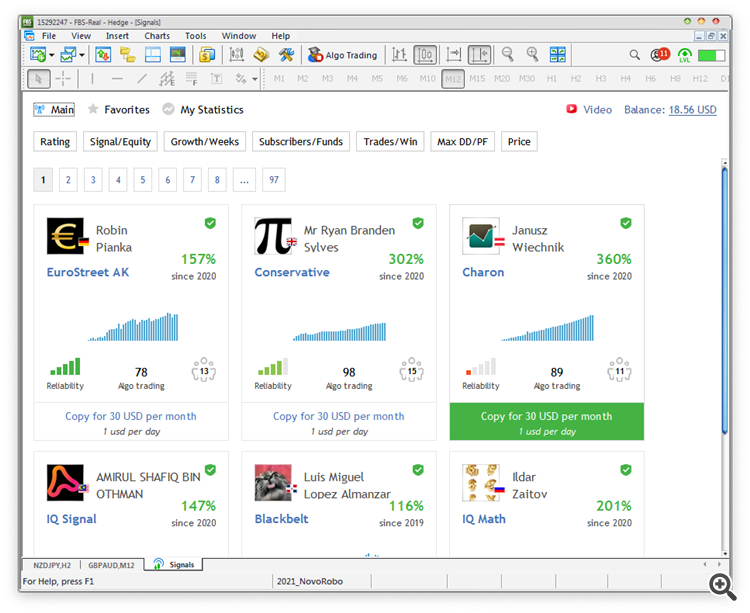Click the zoom out magnifier

pos(508,55)
